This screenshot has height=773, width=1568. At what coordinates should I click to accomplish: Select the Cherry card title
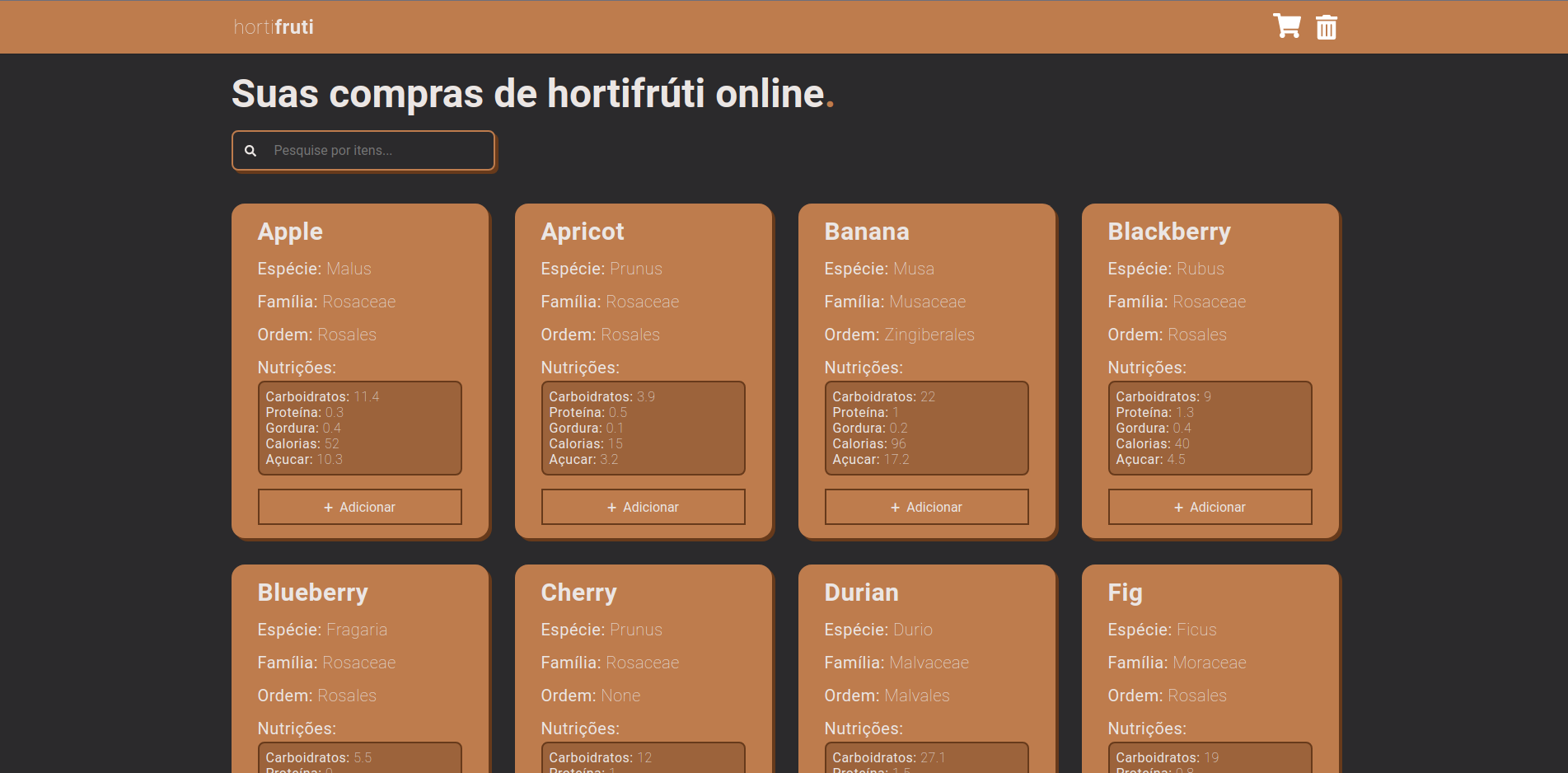click(x=579, y=593)
